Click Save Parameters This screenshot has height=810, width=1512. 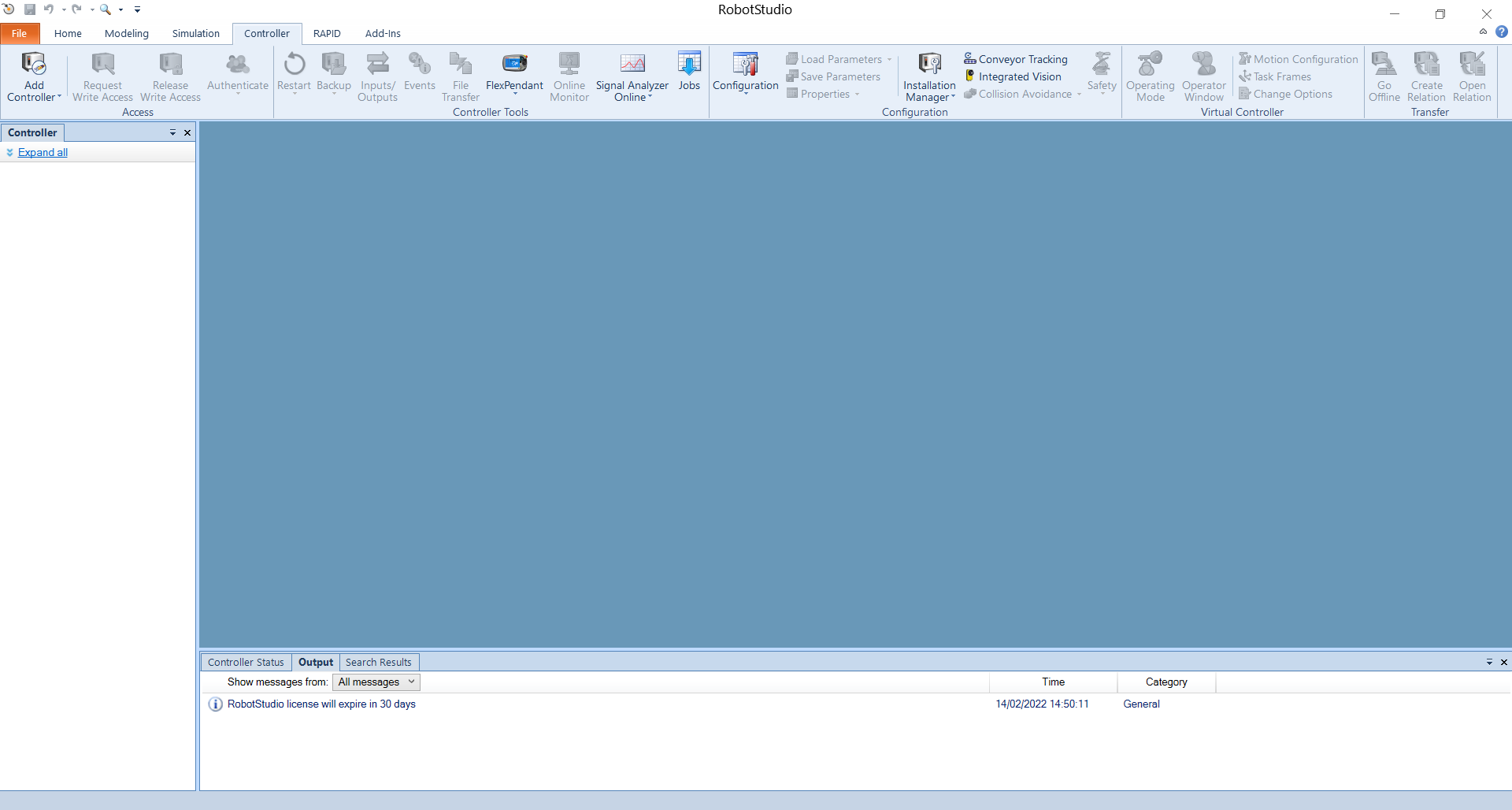[x=833, y=76]
